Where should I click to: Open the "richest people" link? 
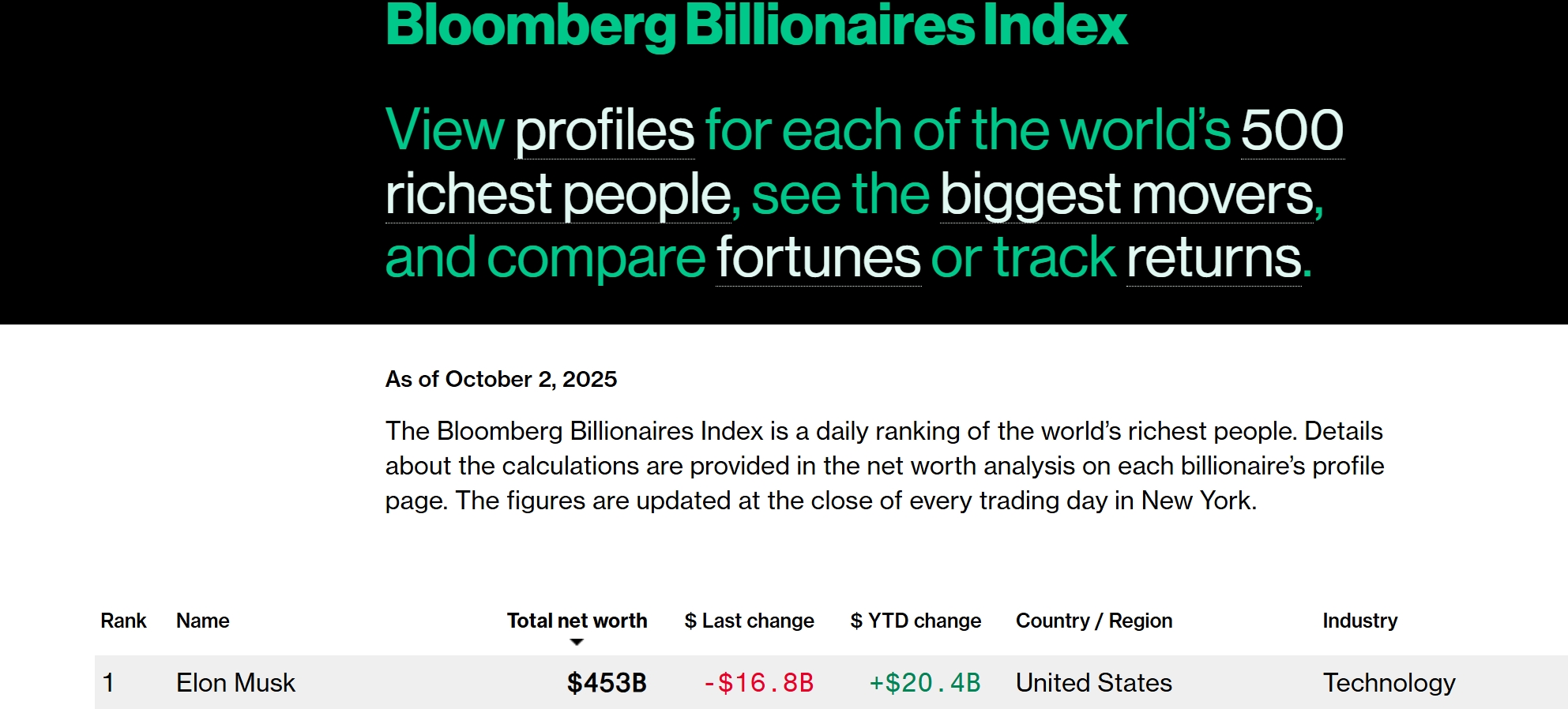coord(558,194)
